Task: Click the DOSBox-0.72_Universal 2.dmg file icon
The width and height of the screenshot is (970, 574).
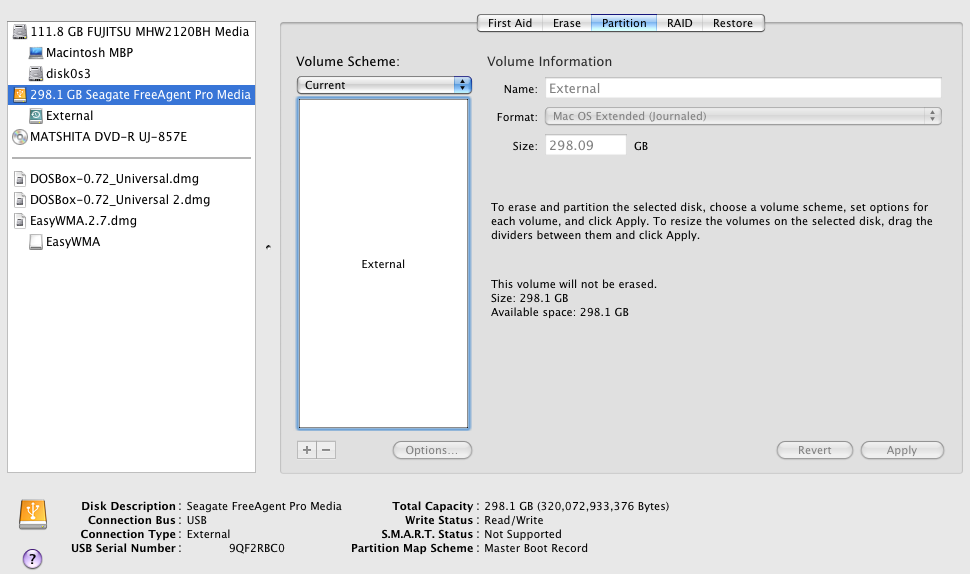Action: (x=20, y=200)
